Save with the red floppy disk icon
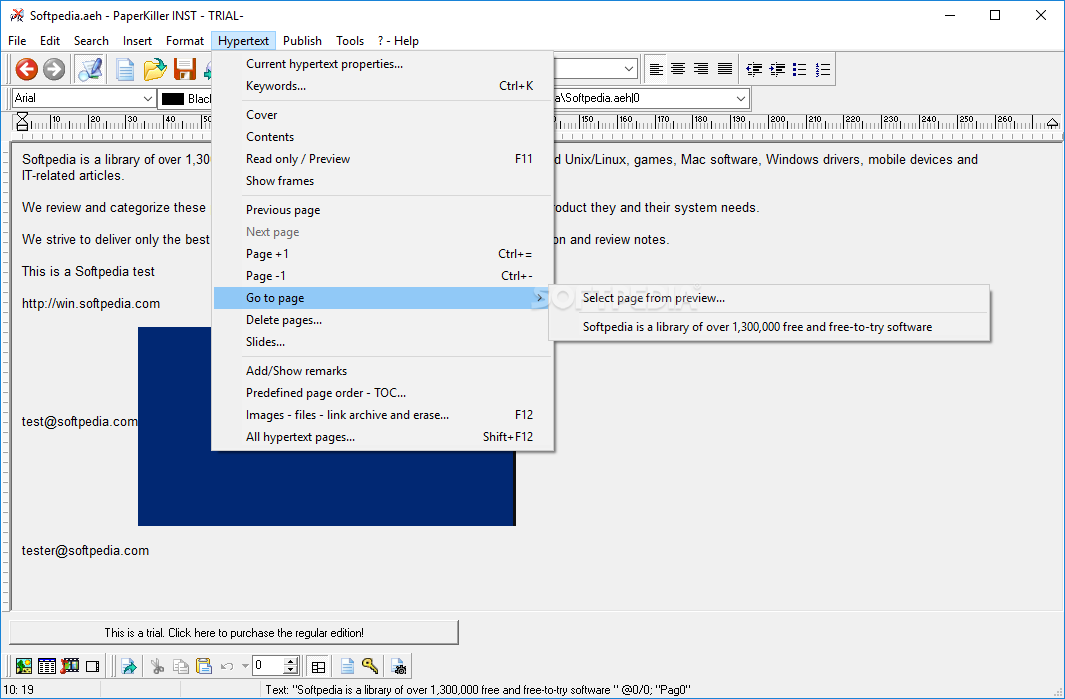The image size is (1065, 699). click(184, 69)
